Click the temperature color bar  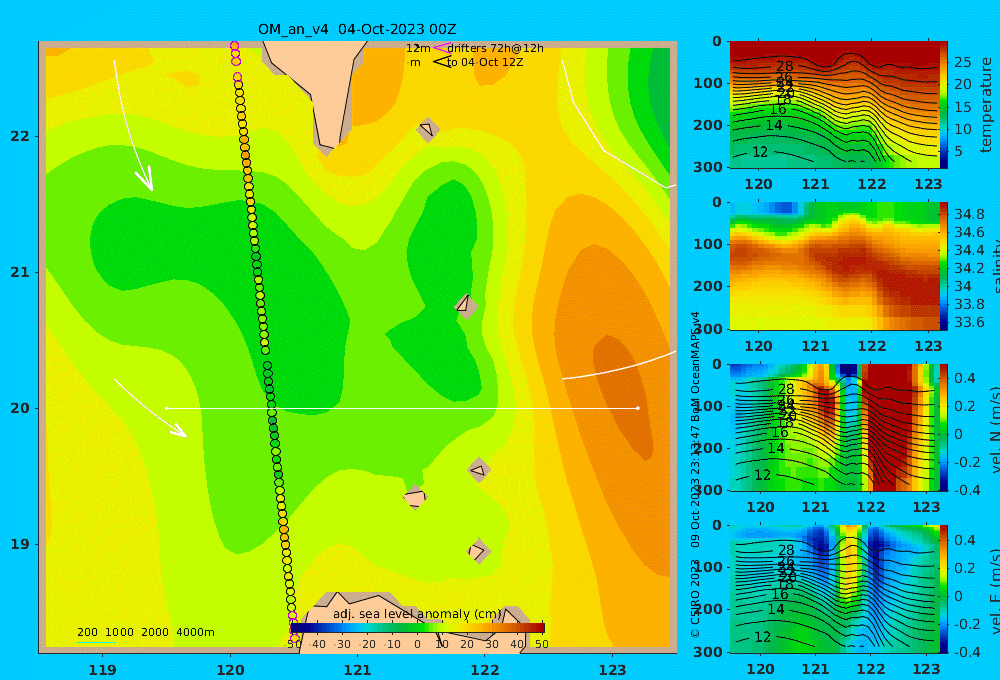coord(944,105)
